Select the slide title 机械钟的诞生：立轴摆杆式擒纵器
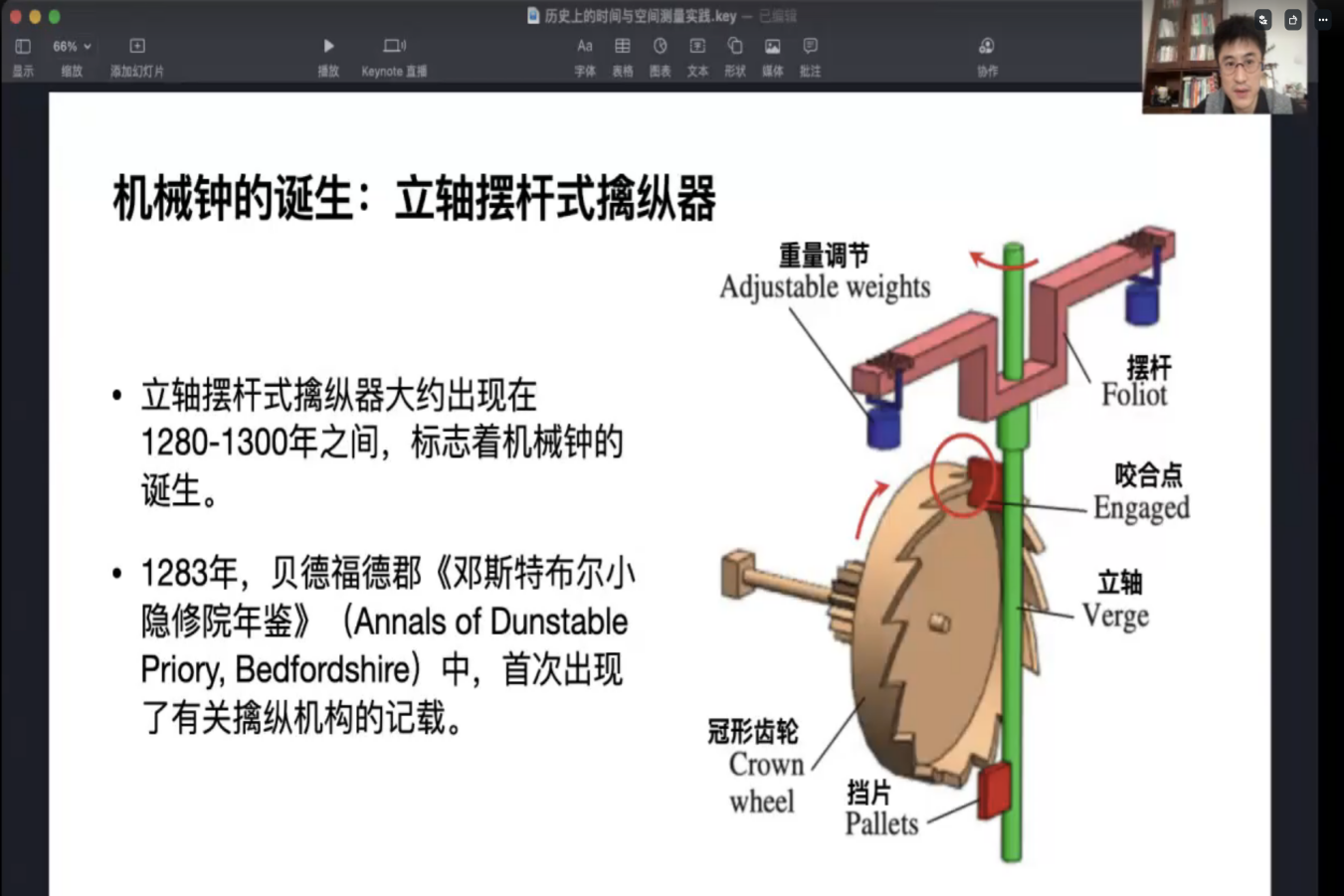Screen dimensions: 1344x896 [x=414, y=198]
